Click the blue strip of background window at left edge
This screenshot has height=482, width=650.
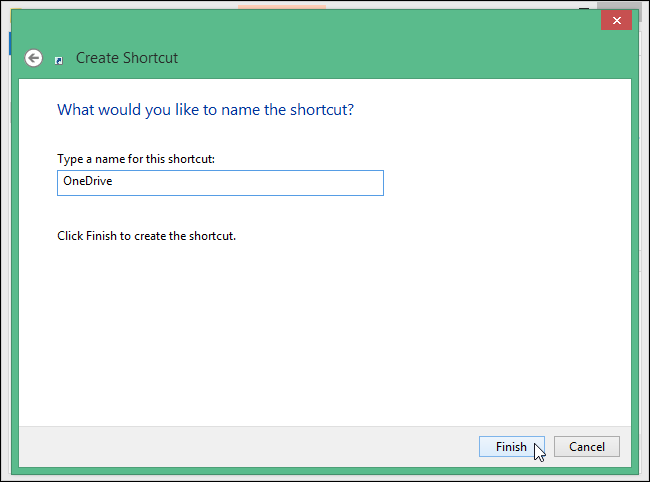point(10,44)
